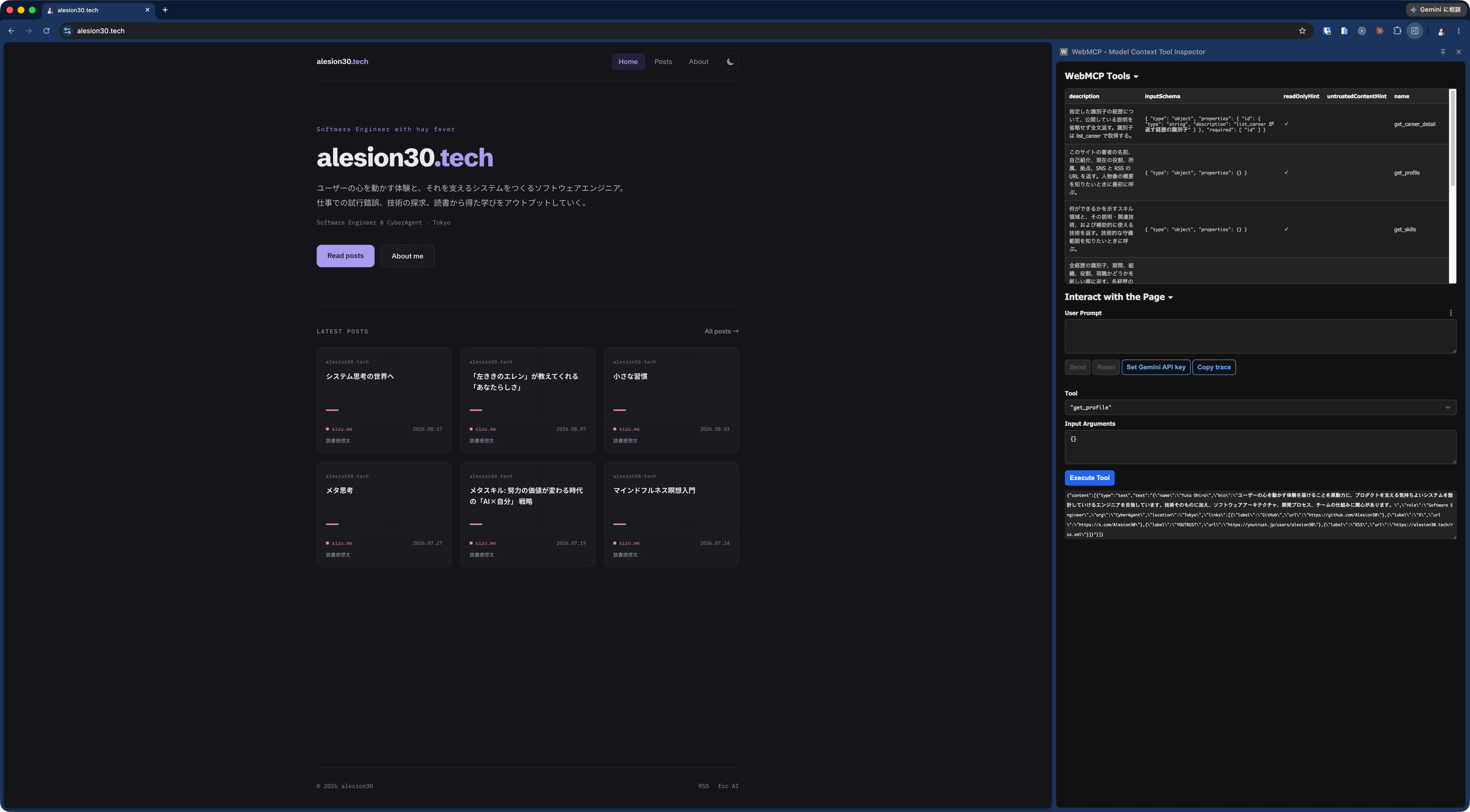Open Chrome three-dot menu
The image size is (1470, 812).
[x=1459, y=31]
